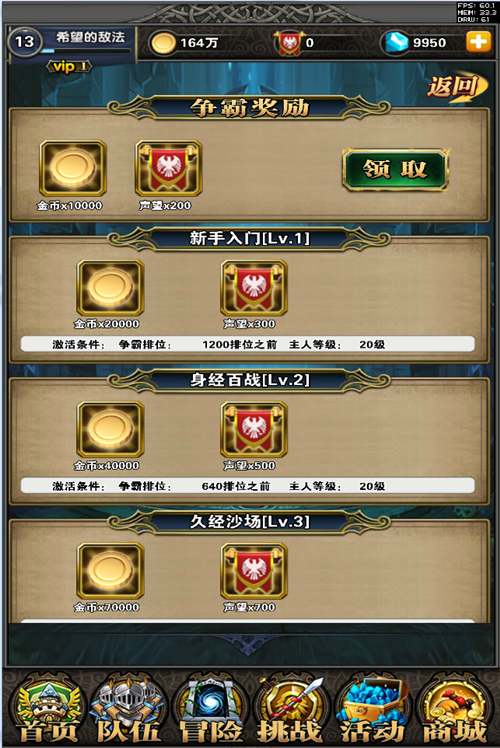Open the 首页 home tab
The height and width of the screenshot is (748, 500).
point(47,709)
